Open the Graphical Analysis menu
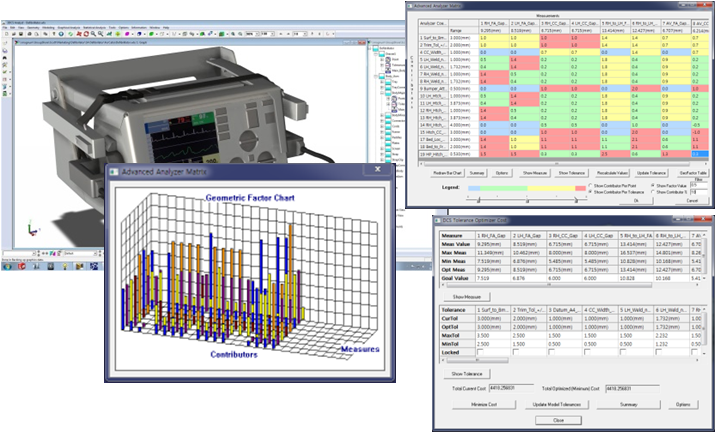 [68, 27]
